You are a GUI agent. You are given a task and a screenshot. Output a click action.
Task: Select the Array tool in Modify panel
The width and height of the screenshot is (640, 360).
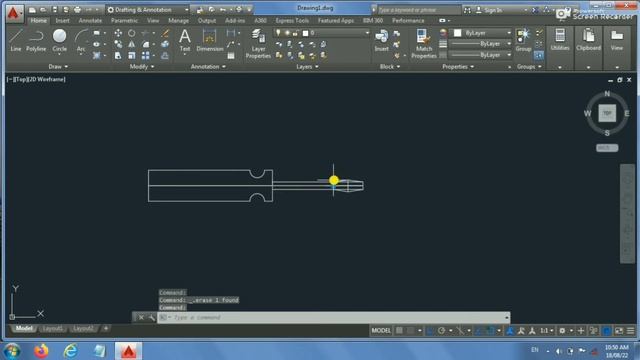145,55
